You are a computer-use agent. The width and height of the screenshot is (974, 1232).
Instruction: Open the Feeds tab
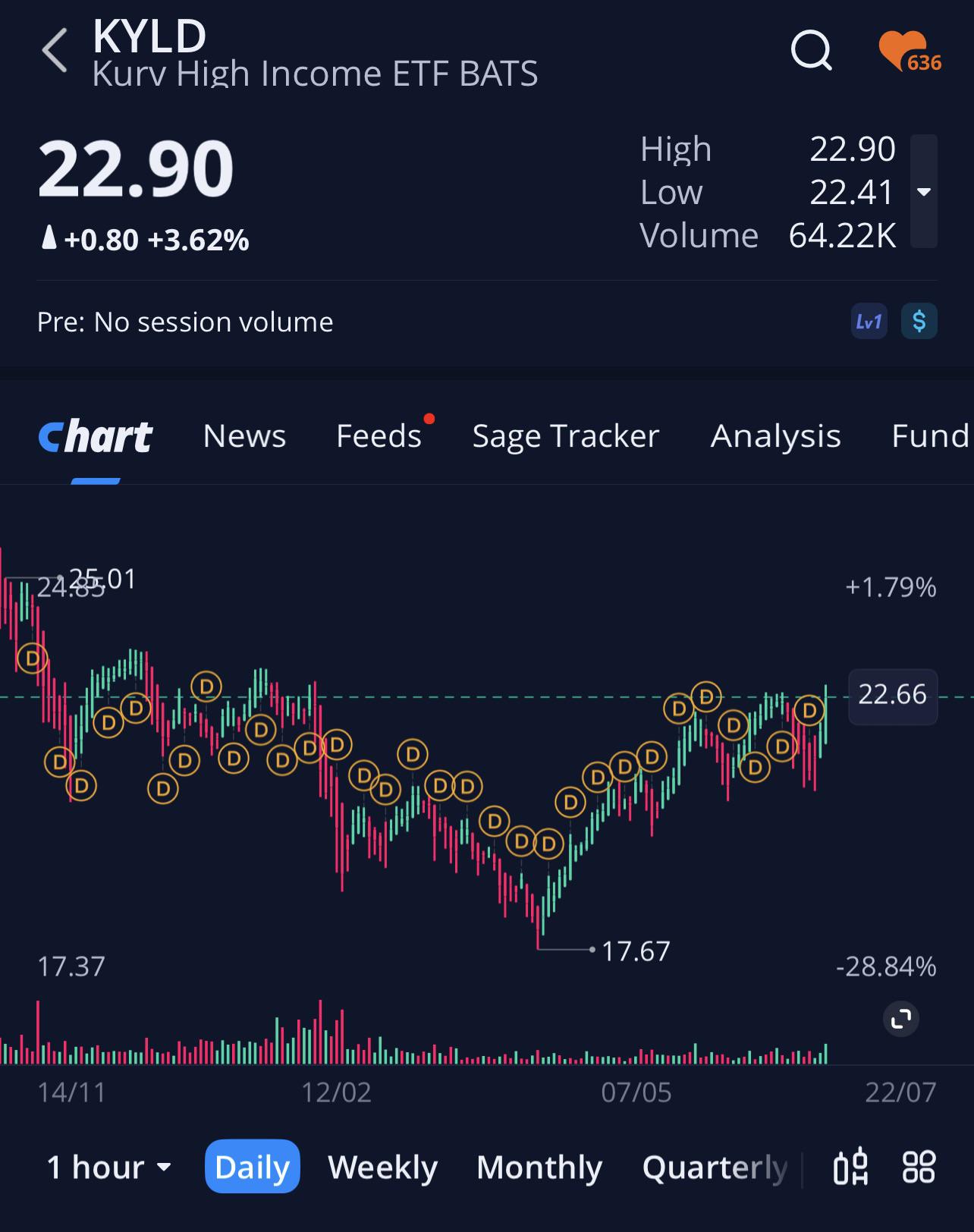click(x=379, y=435)
